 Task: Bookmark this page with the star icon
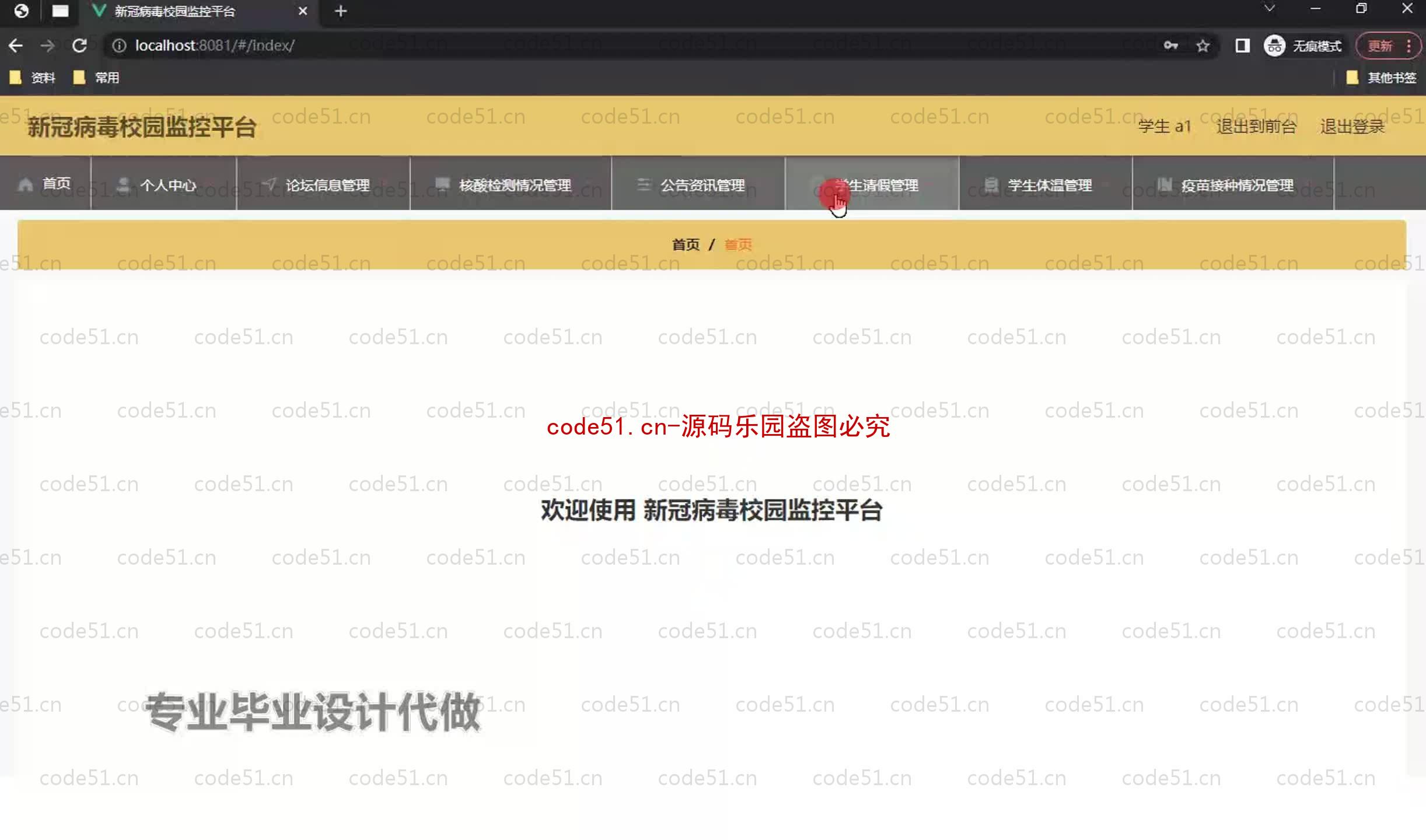pyautogui.click(x=1203, y=45)
